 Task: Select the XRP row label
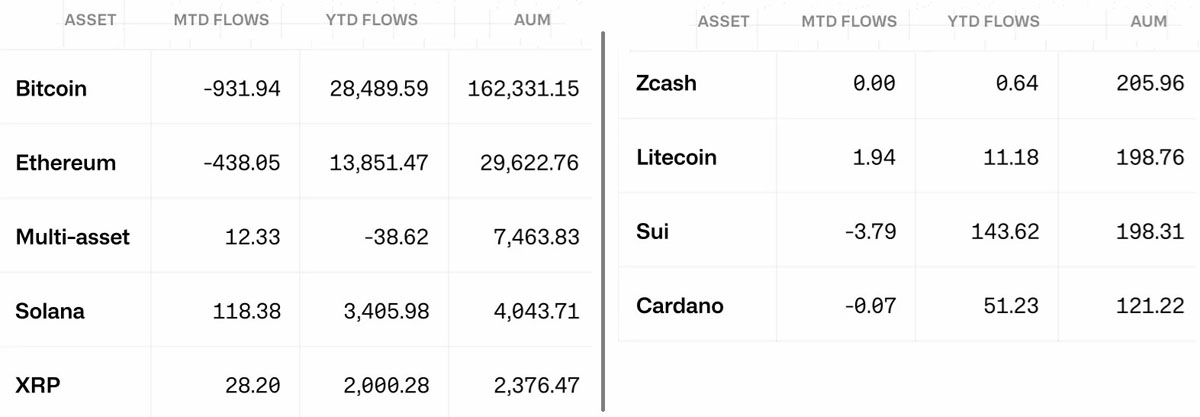point(36,385)
